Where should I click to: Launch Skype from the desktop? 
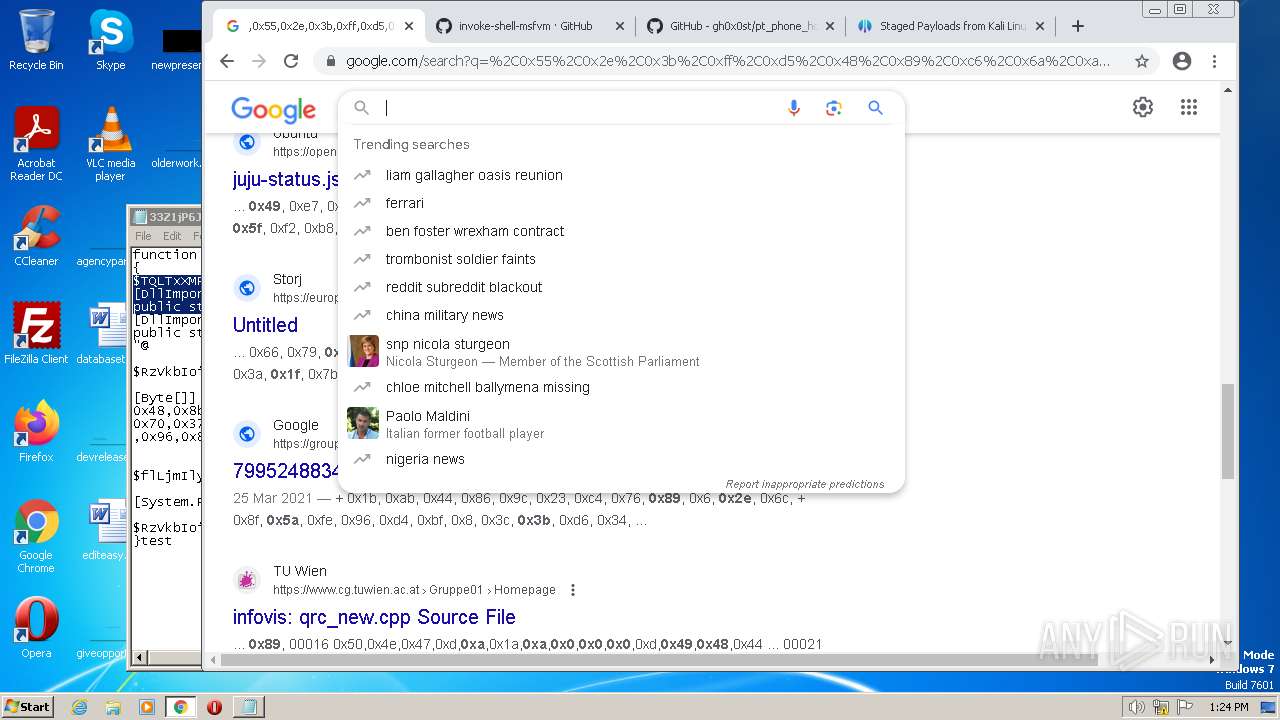(110, 40)
